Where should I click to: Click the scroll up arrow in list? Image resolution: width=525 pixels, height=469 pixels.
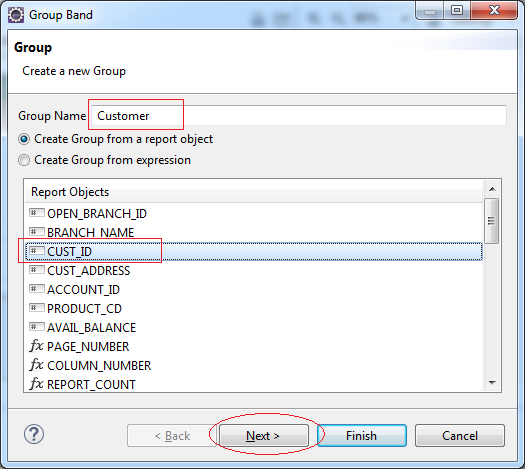(x=492, y=189)
